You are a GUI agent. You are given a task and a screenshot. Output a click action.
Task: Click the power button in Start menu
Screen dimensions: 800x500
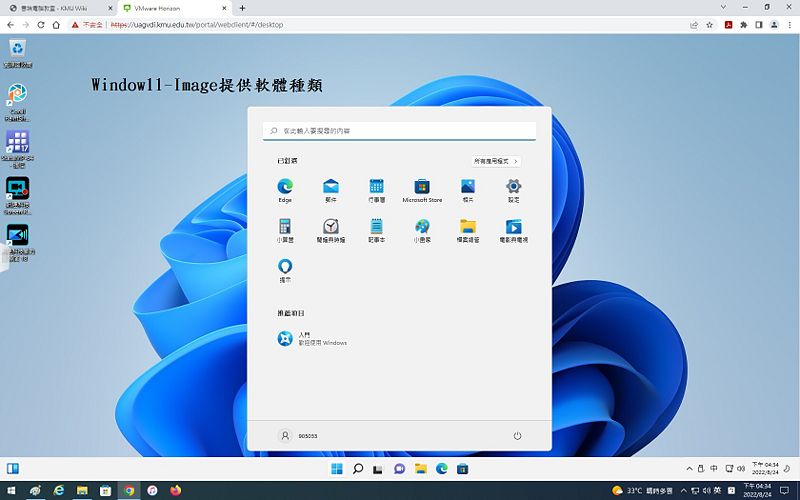coord(517,436)
